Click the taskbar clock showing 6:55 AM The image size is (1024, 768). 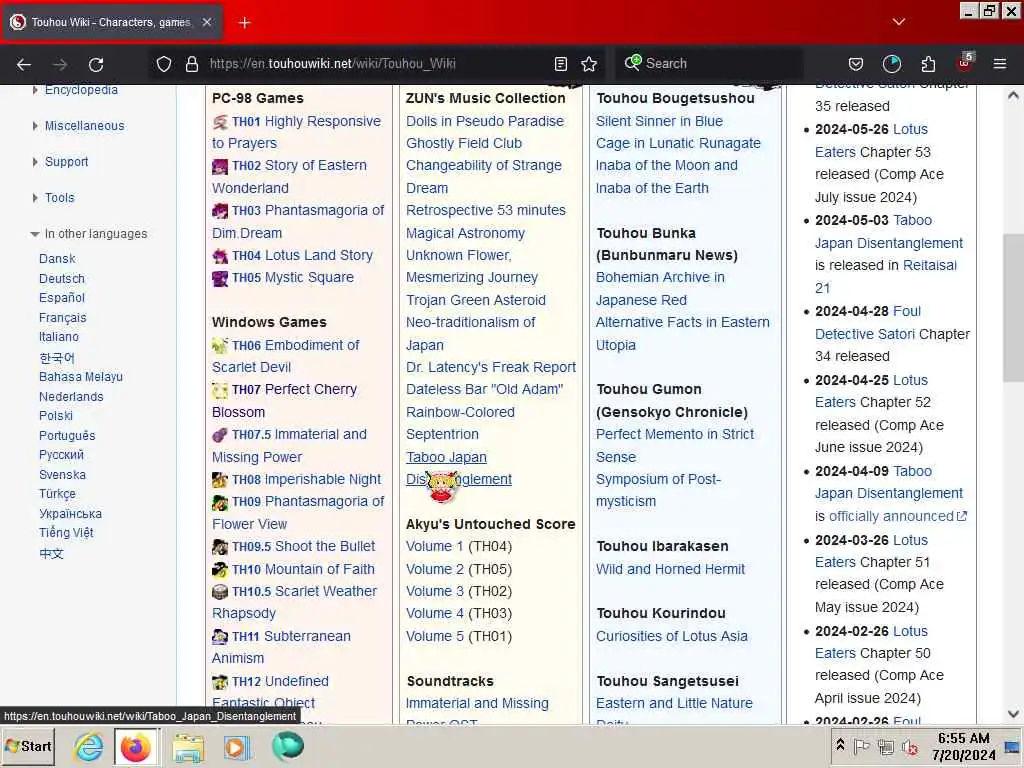pyautogui.click(x=963, y=746)
